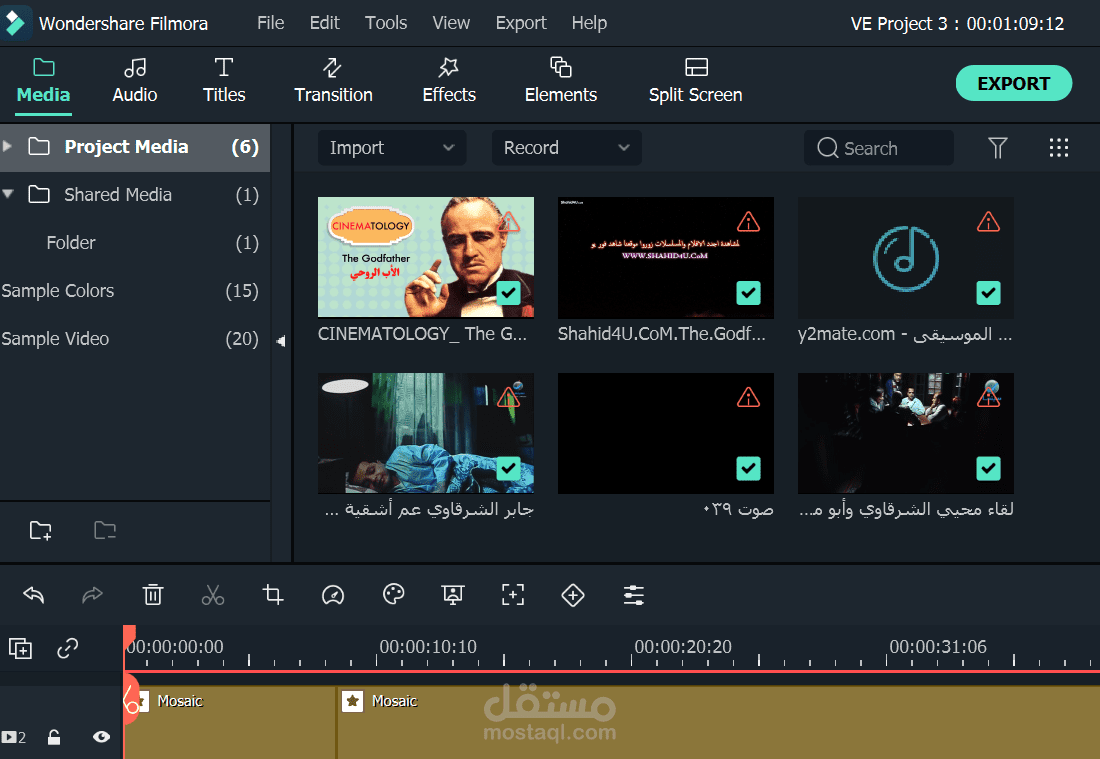Click the Filmora app logo icon

point(15,22)
